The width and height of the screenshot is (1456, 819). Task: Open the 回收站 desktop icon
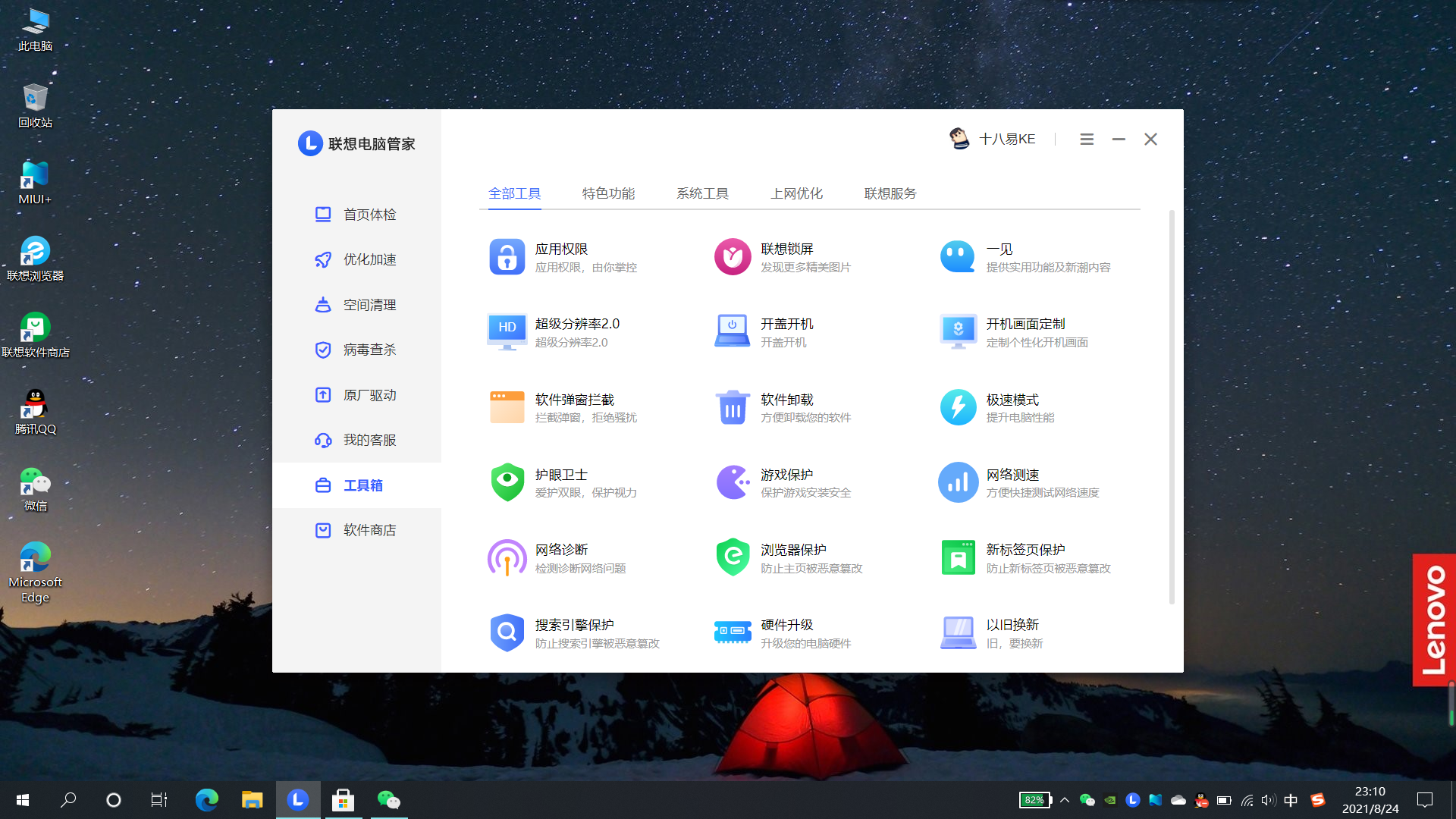pyautogui.click(x=35, y=105)
